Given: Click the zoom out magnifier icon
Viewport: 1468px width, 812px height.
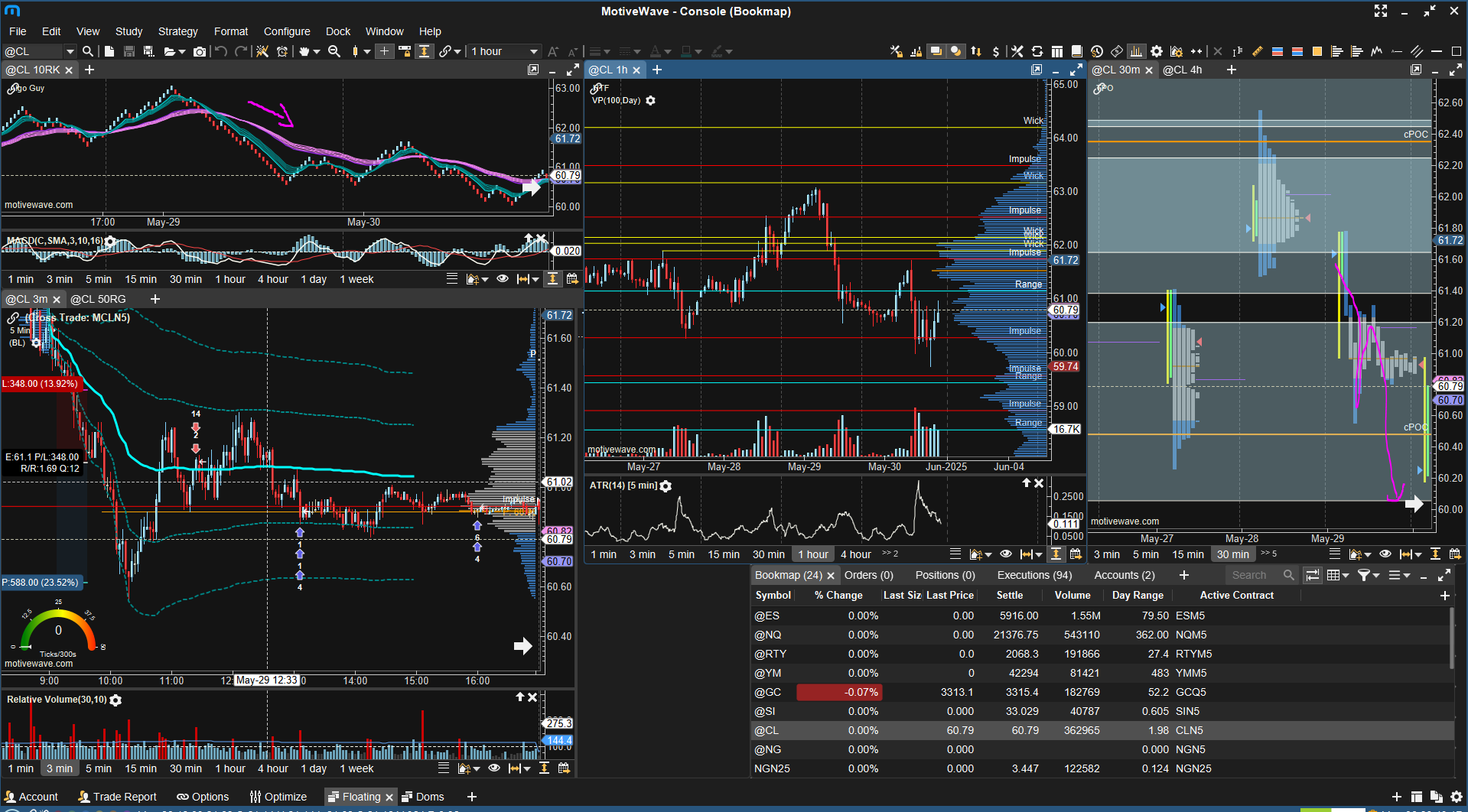Looking at the screenshot, I should 334,51.
